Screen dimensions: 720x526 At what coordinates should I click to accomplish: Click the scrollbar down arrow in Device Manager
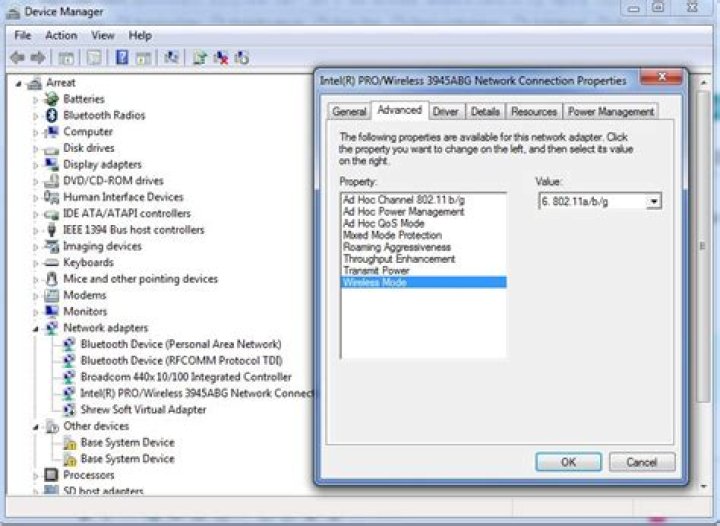point(703,486)
